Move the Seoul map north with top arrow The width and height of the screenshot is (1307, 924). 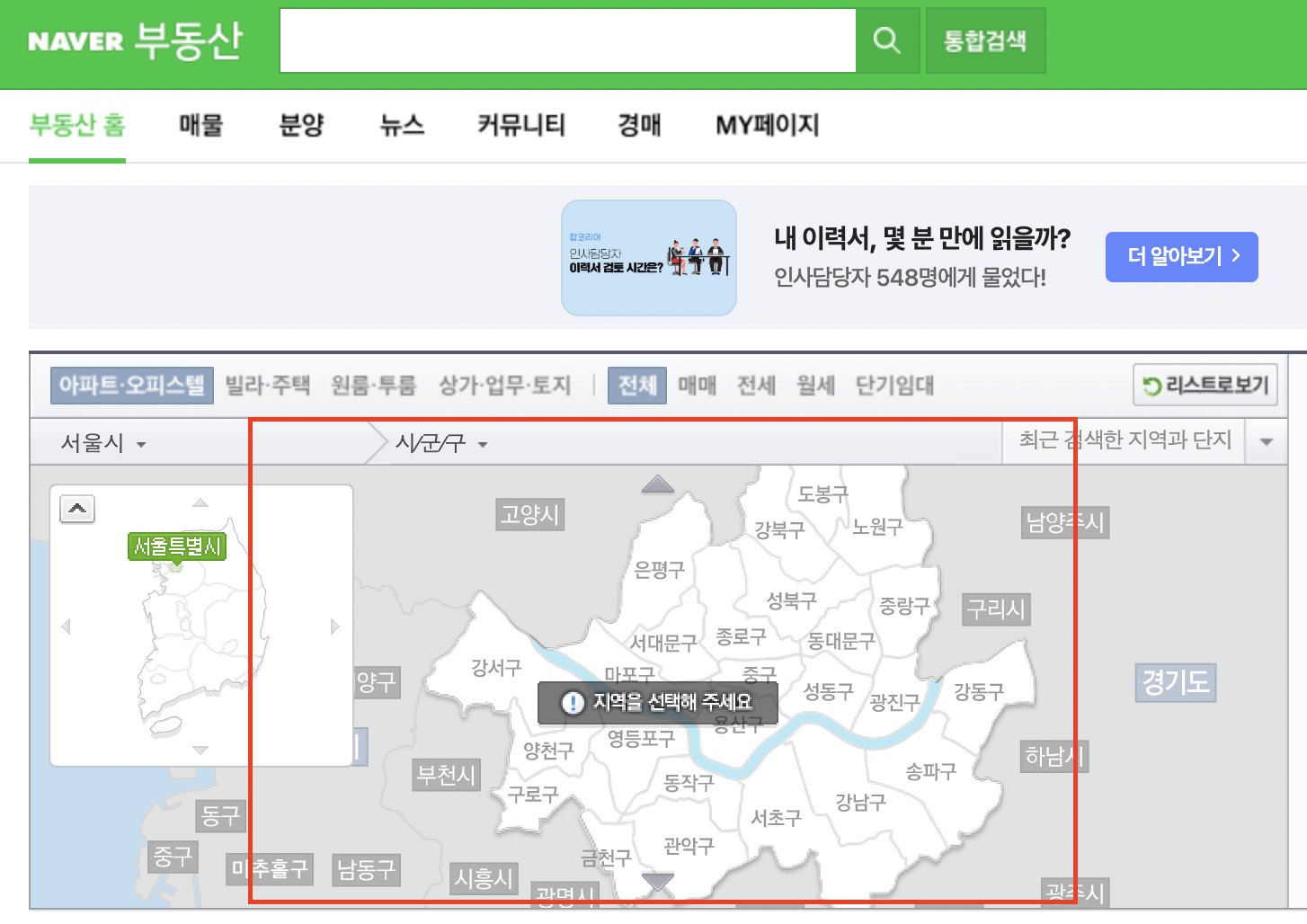[x=658, y=484]
